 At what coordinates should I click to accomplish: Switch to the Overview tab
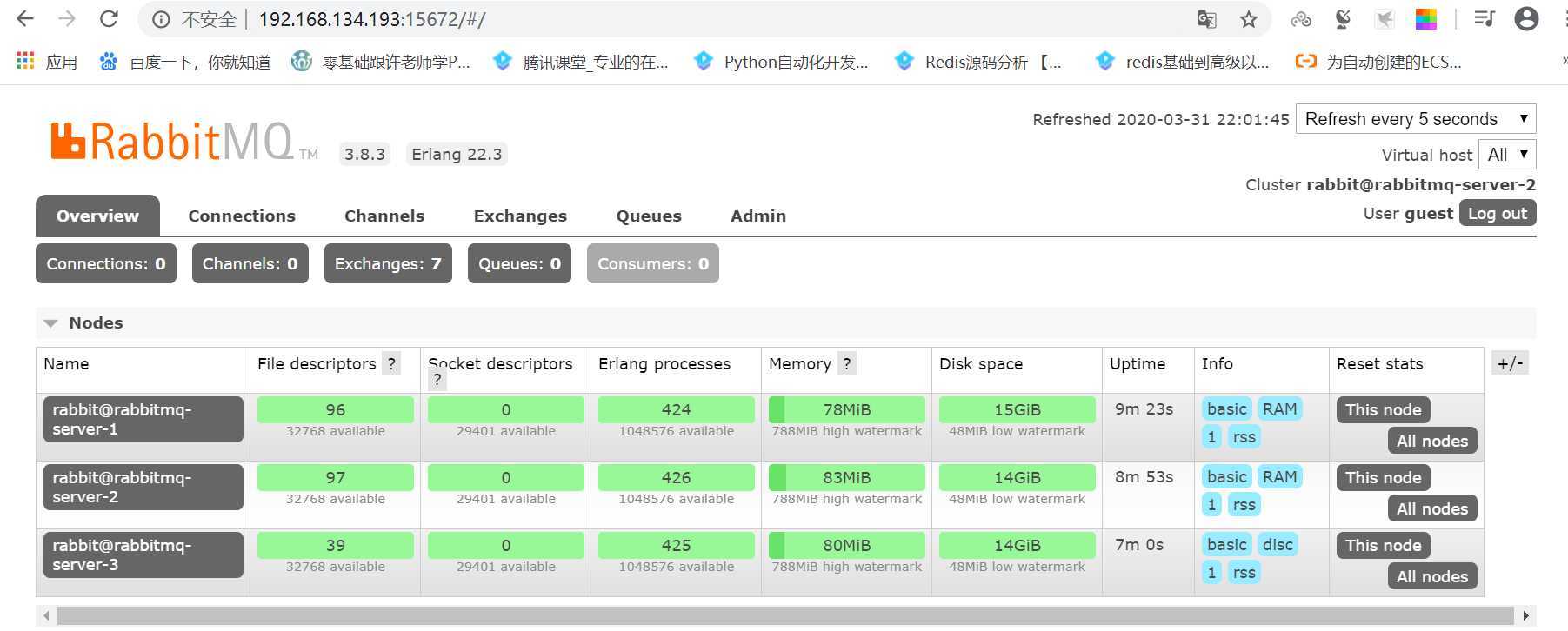[97, 216]
